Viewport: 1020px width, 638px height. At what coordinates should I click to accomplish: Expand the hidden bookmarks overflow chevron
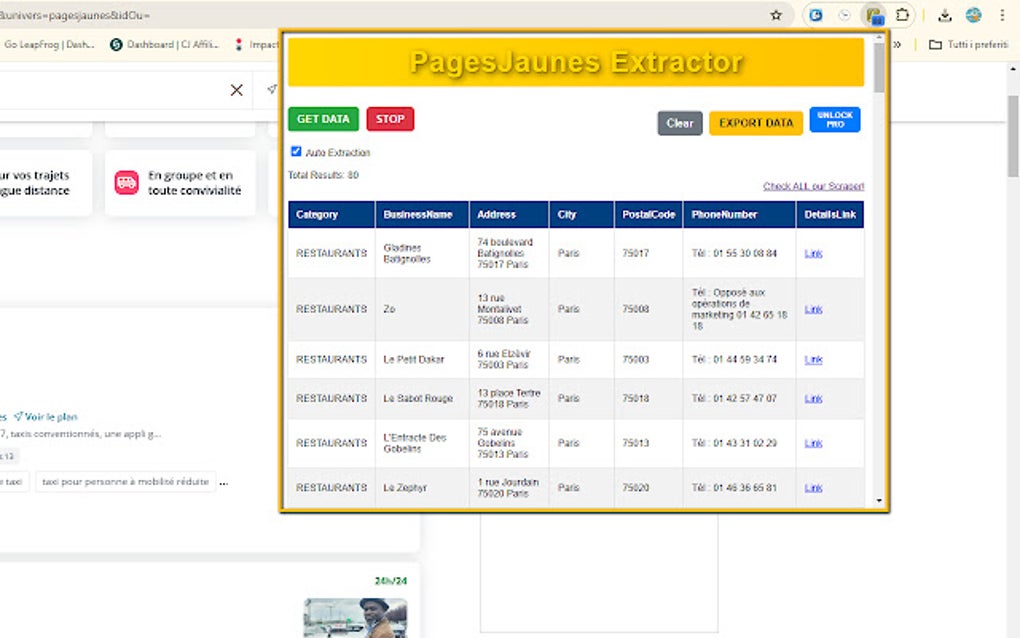pos(897,44)
